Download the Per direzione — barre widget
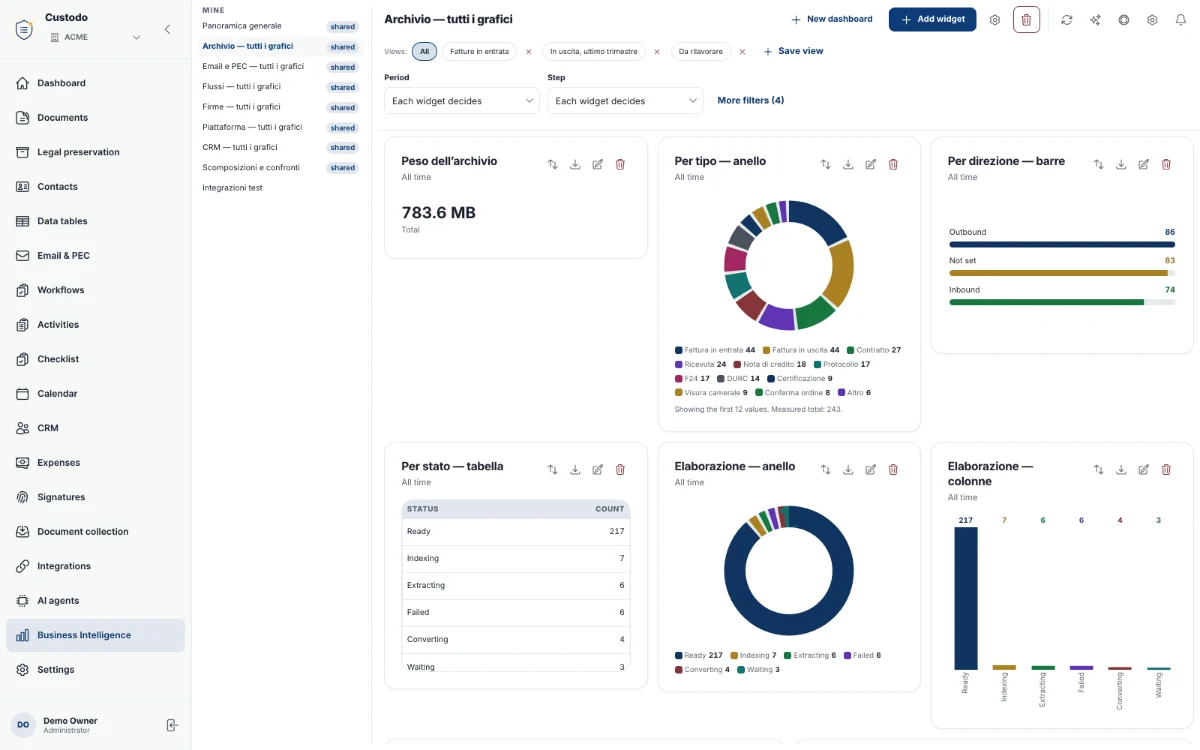The image size is (1200, 750). (x=1121, y=165)
